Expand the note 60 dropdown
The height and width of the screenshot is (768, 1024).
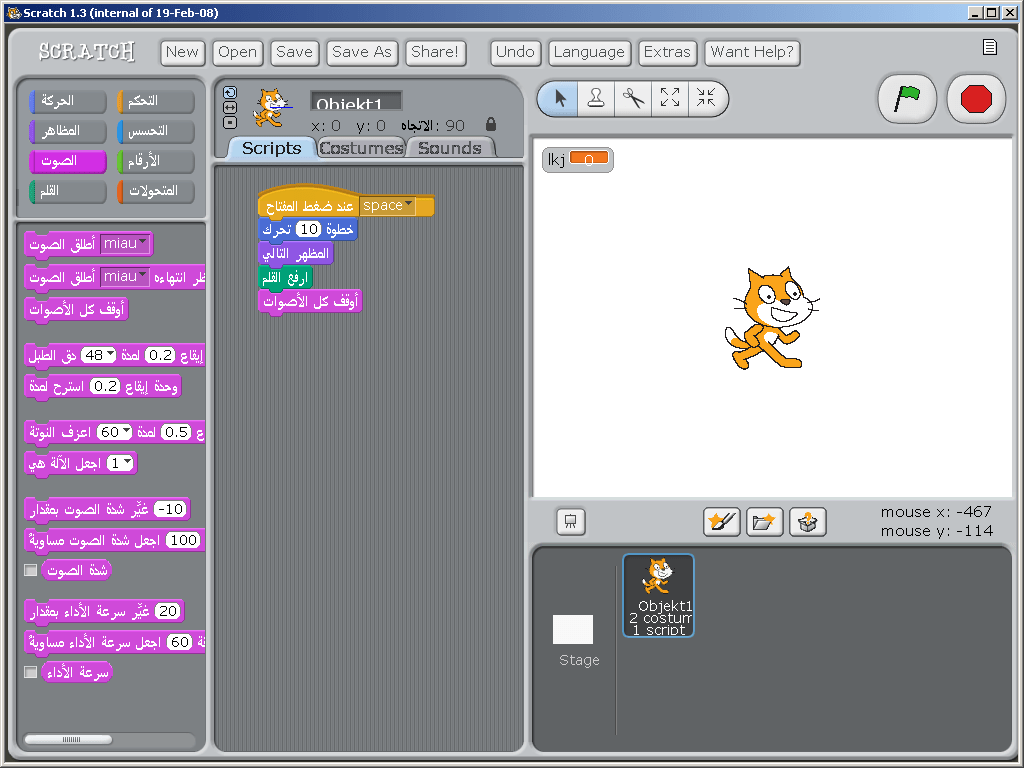point(126,432)
